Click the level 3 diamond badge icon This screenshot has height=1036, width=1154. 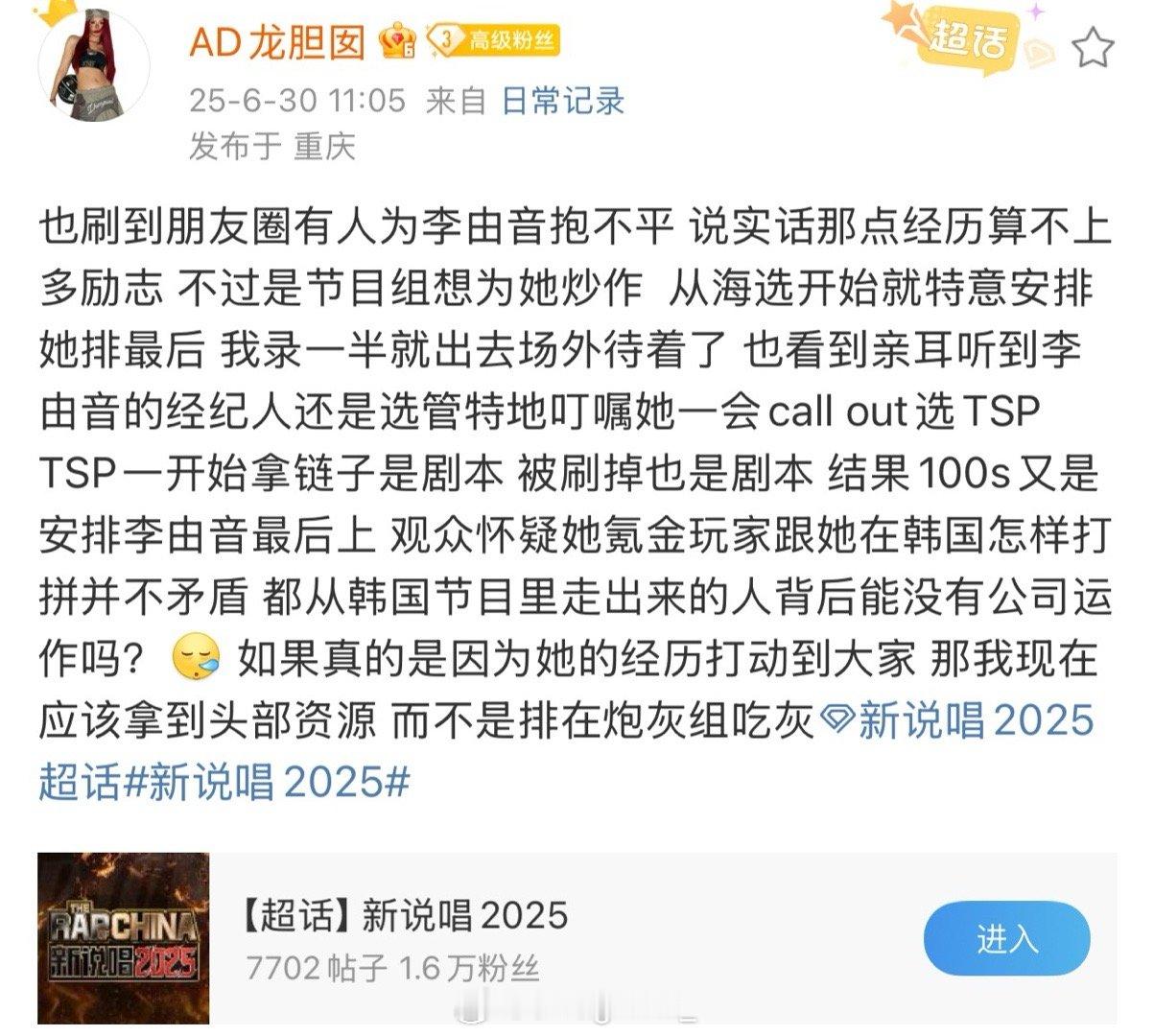[x=444, y=40]
